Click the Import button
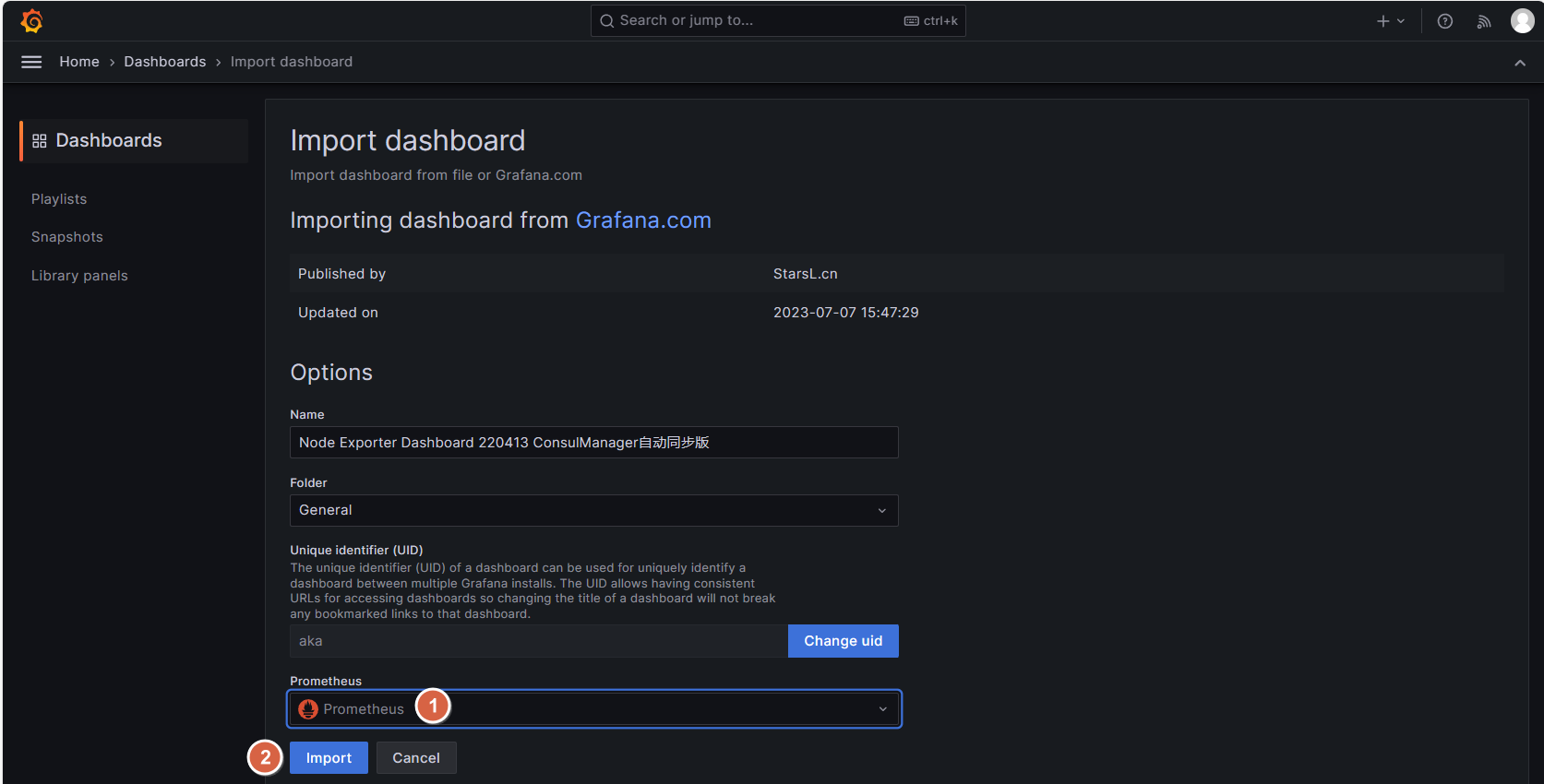The image size is (1544, 784). [x=329, y=758]
